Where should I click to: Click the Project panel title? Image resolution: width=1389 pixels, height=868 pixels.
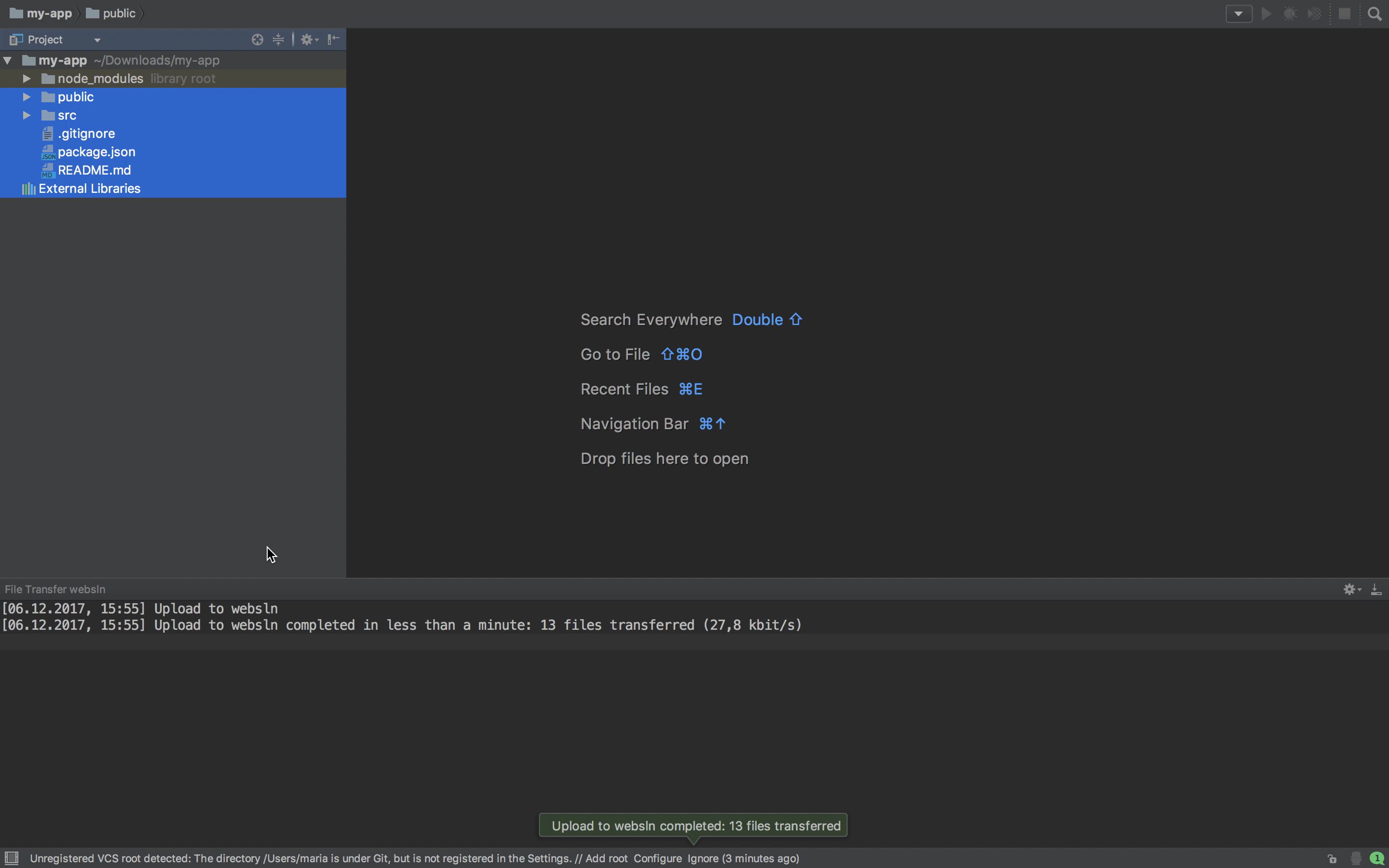tap(45, 40)
